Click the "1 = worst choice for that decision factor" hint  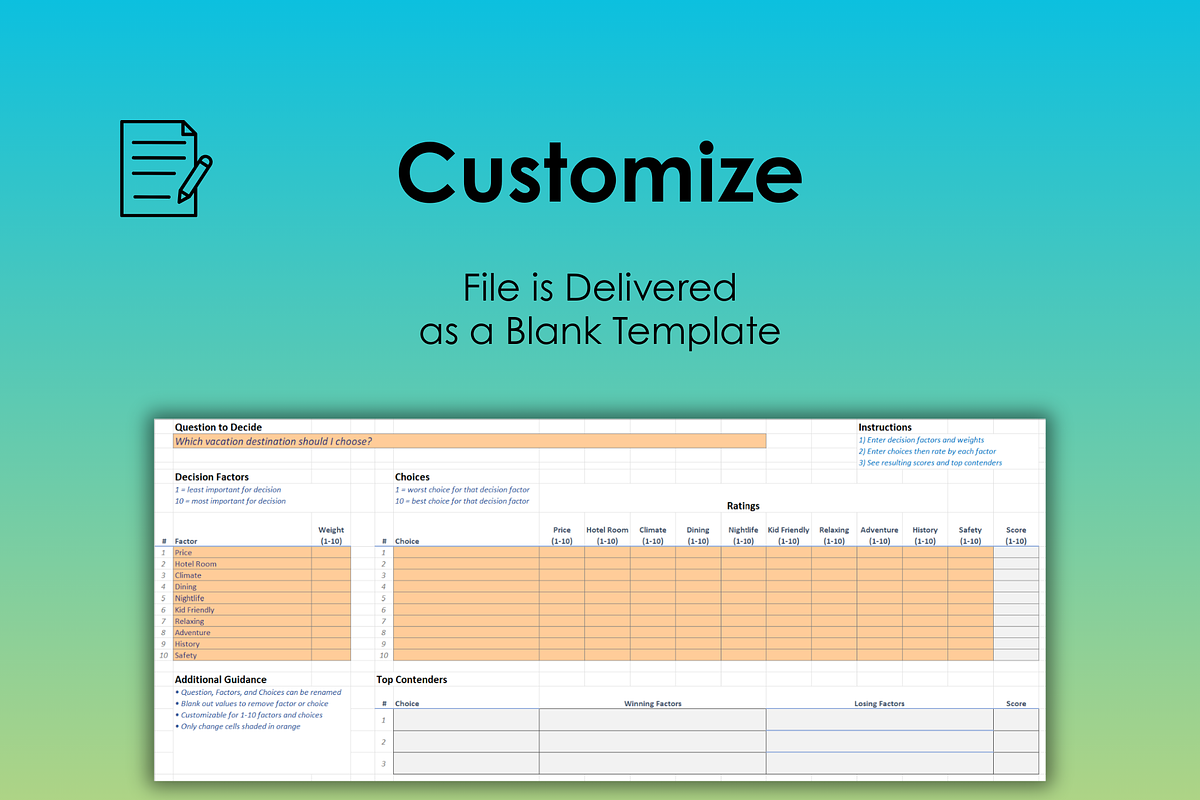(x=461, y=490)
